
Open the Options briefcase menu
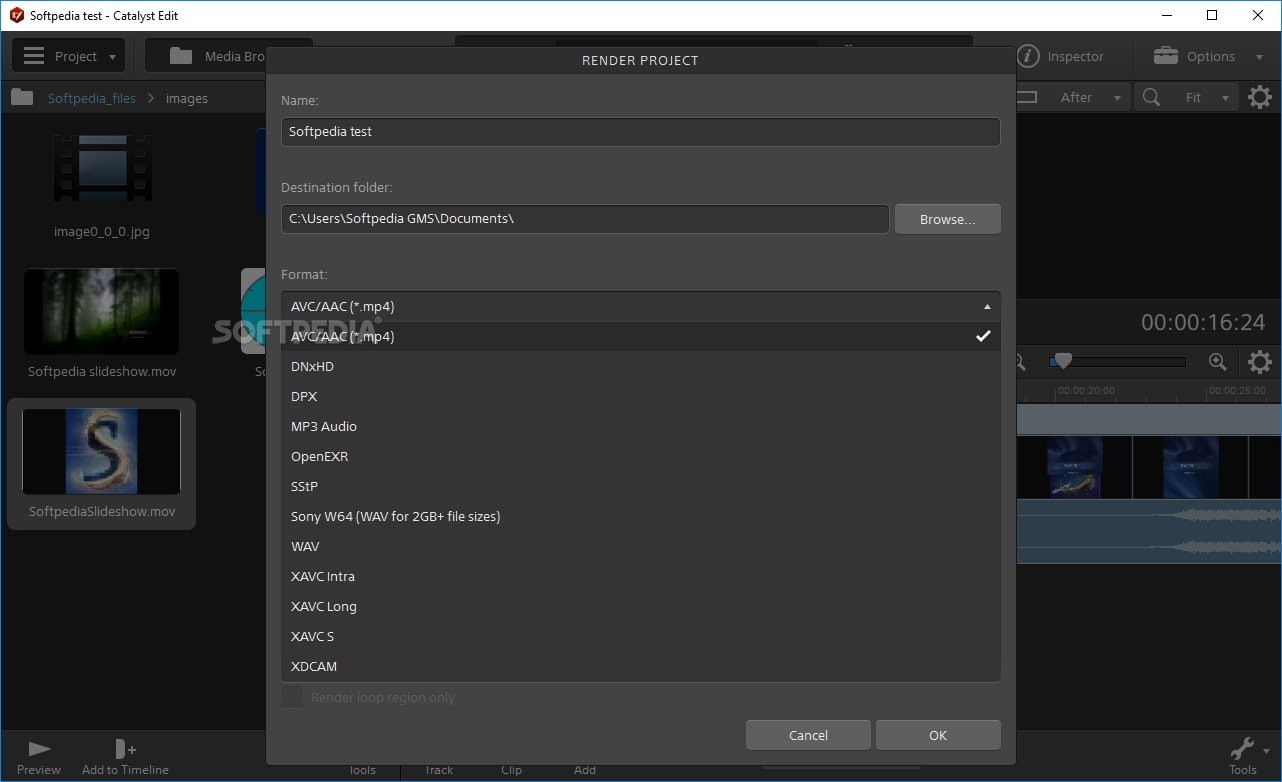click(x=1208, y=56)
